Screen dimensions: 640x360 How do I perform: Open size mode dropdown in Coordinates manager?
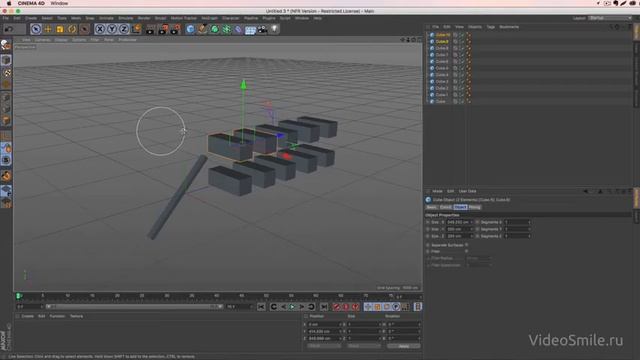pos(364,346)
